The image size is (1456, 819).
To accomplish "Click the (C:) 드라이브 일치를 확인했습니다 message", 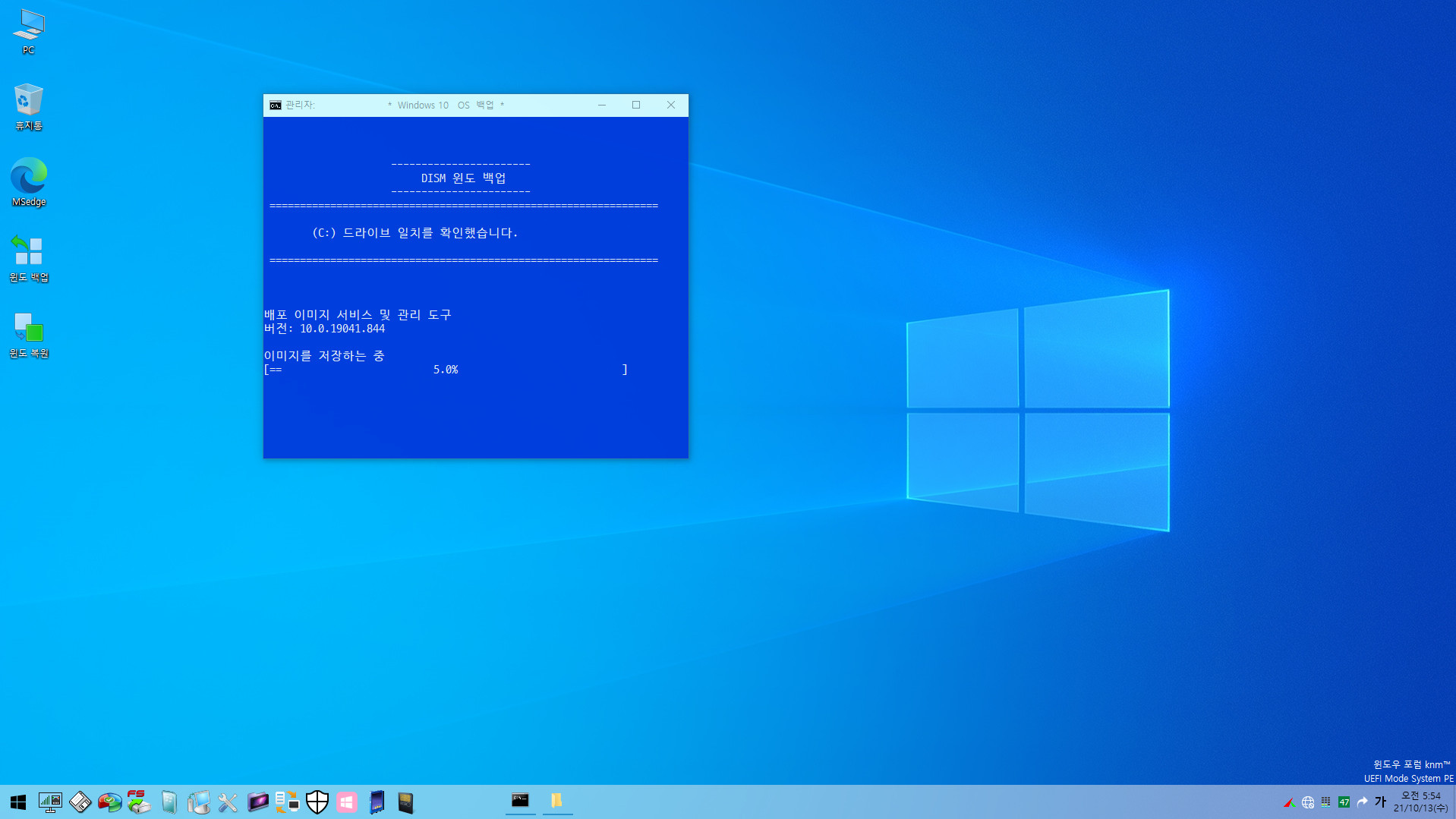I will (414, 233).
